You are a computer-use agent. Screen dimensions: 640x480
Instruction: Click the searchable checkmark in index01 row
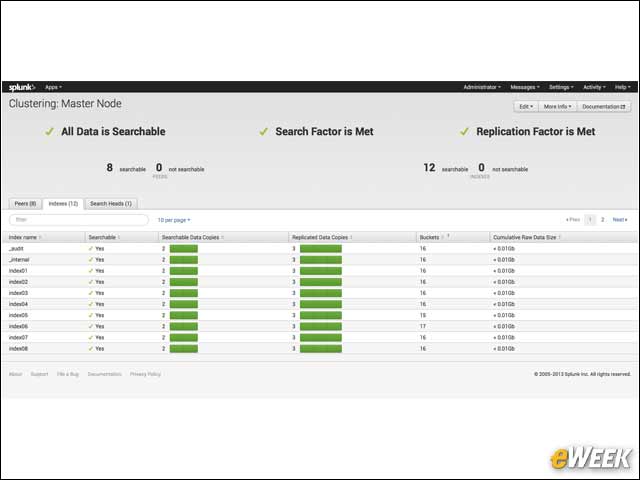pos(91,271)
